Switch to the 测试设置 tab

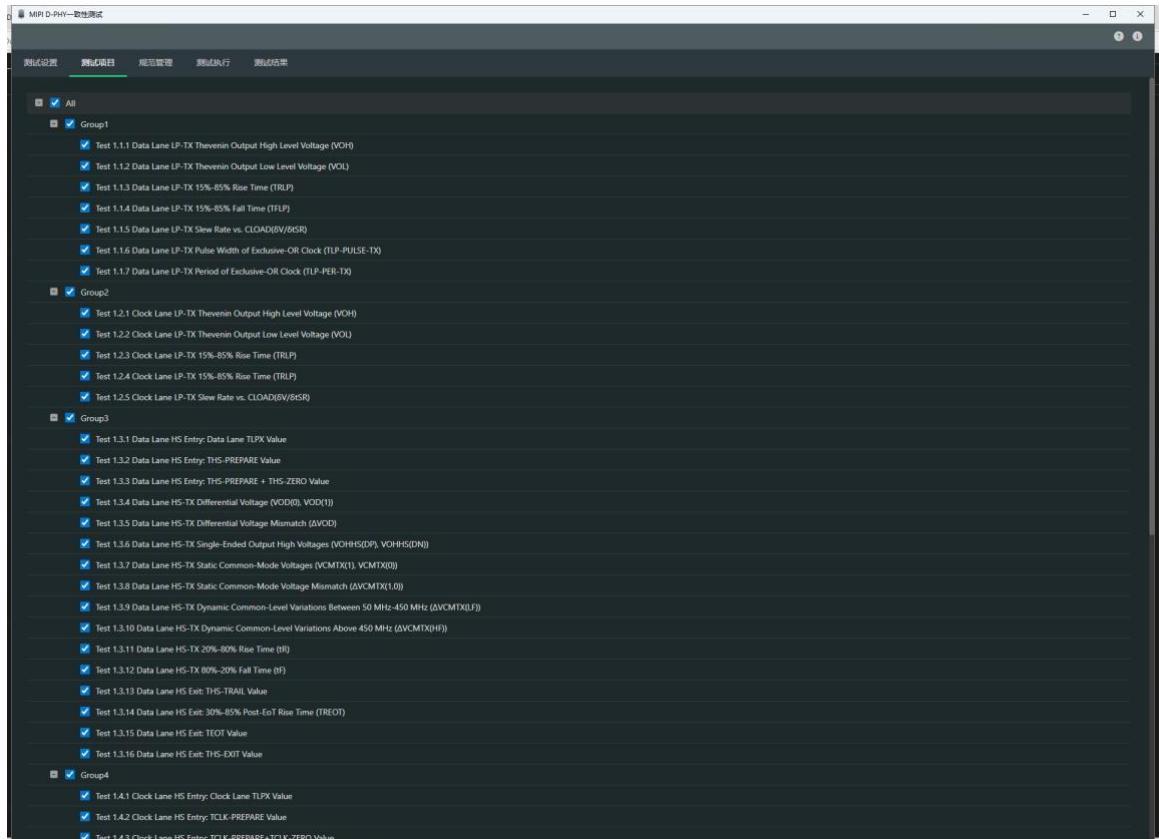(x=41, y=63)
